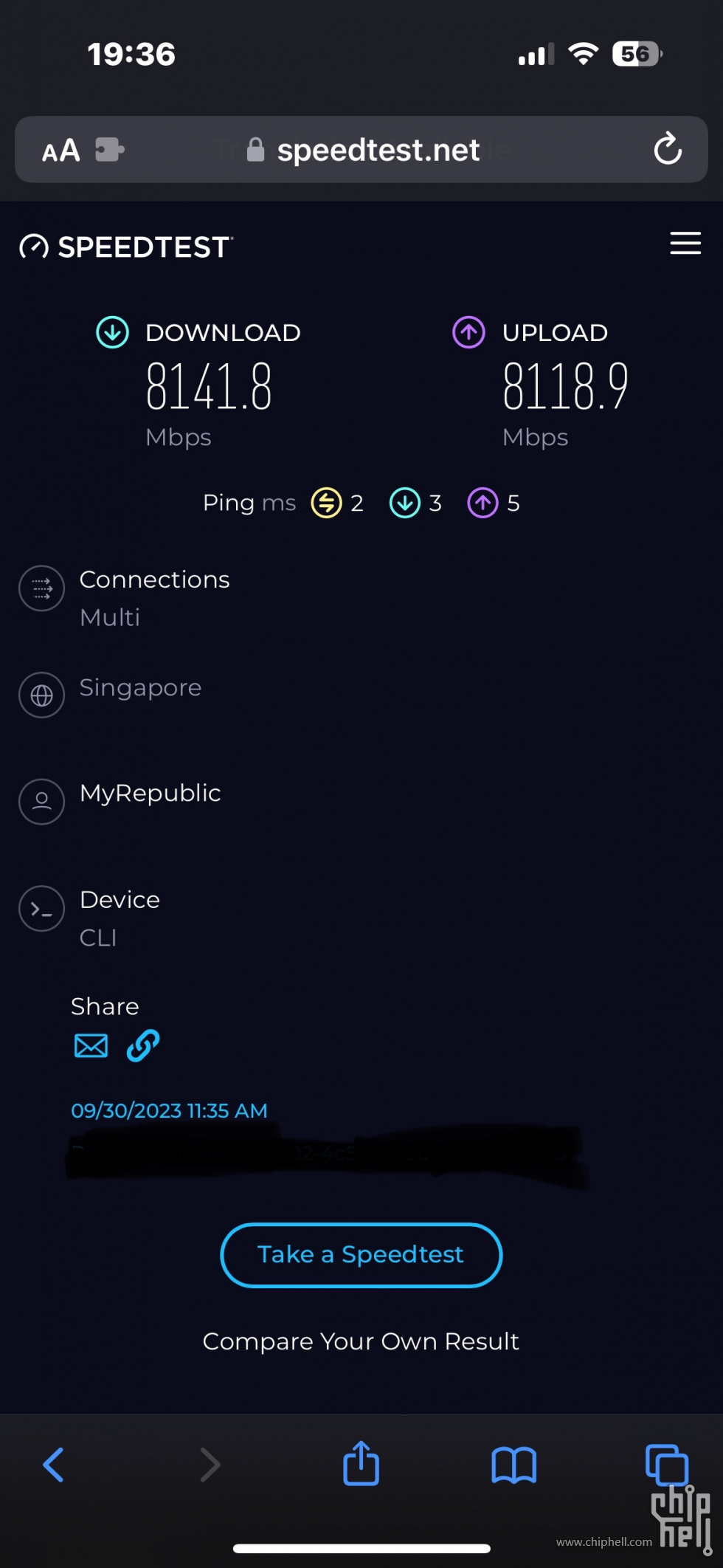Tap the speedtest.net address bar
The image size is (723, 1568).
(x=361, y=149)
